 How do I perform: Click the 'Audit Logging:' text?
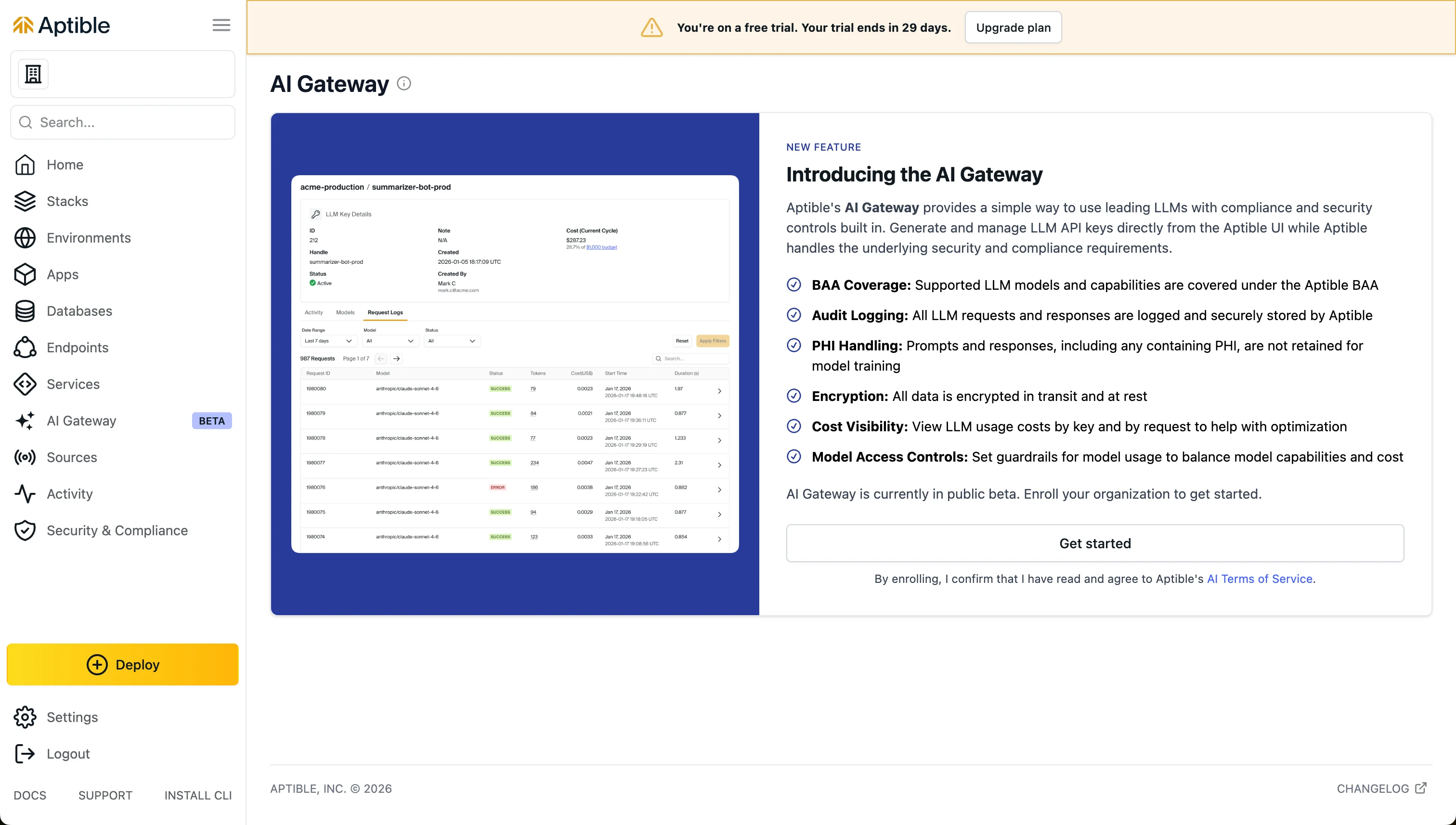[860, 316]
